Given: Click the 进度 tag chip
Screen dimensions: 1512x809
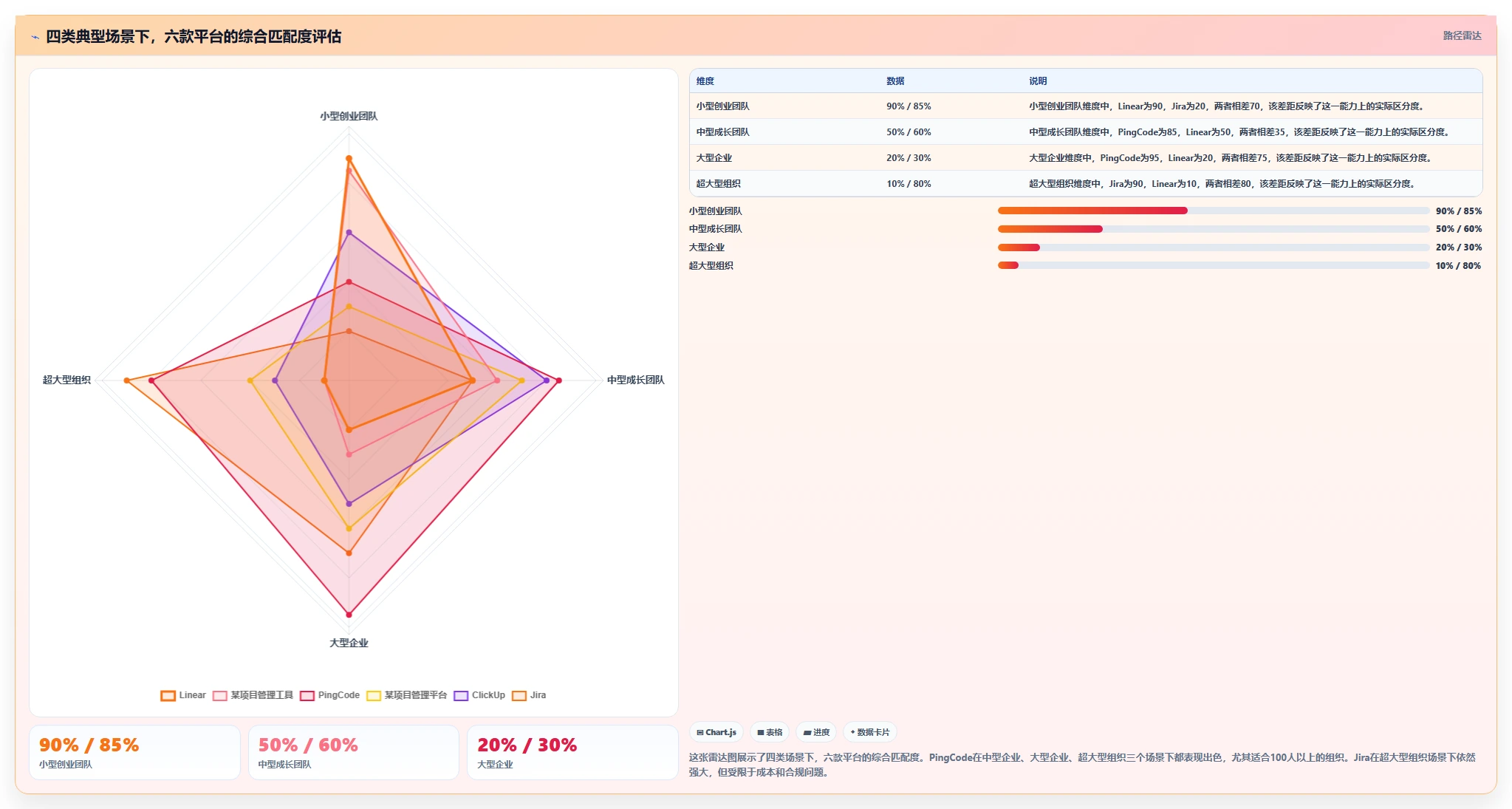Looking at the screenshot, I should pos(816,732).
